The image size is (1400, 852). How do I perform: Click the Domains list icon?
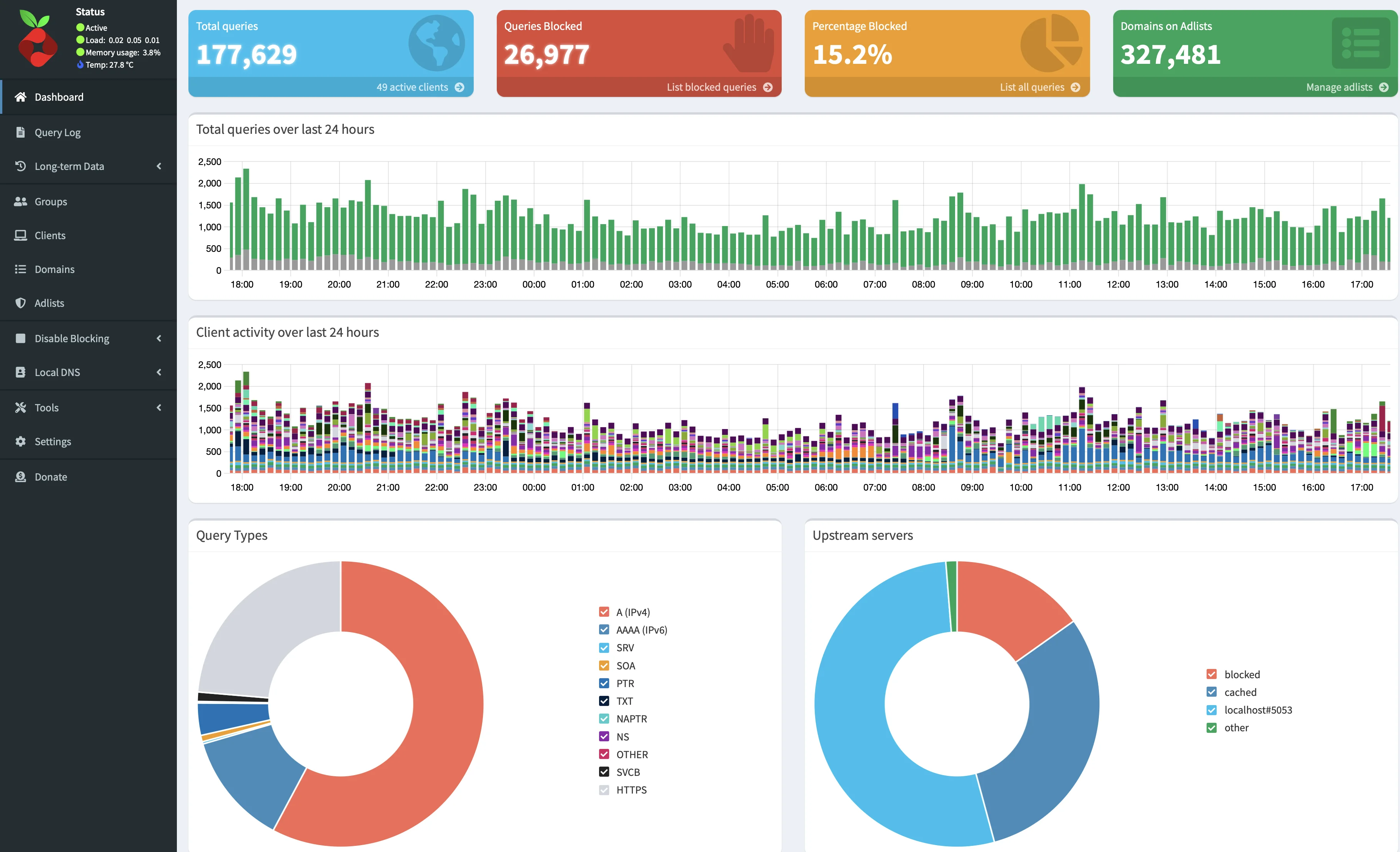click(20, 269)
